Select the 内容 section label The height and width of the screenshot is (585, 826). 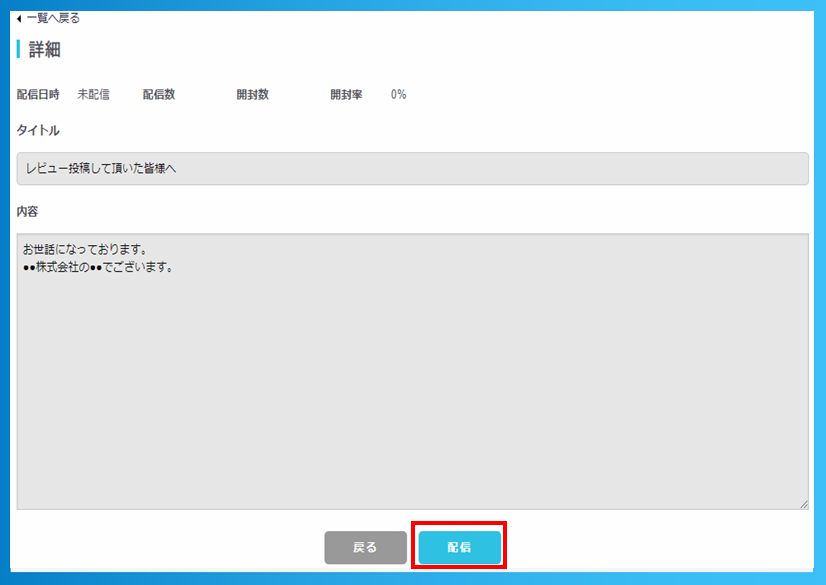click(x=25, y=211)
